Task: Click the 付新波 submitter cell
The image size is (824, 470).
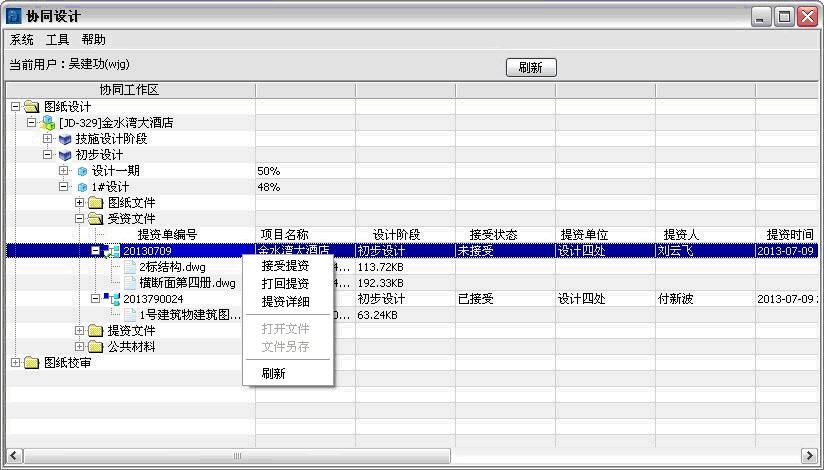Action: coord(676,299)
